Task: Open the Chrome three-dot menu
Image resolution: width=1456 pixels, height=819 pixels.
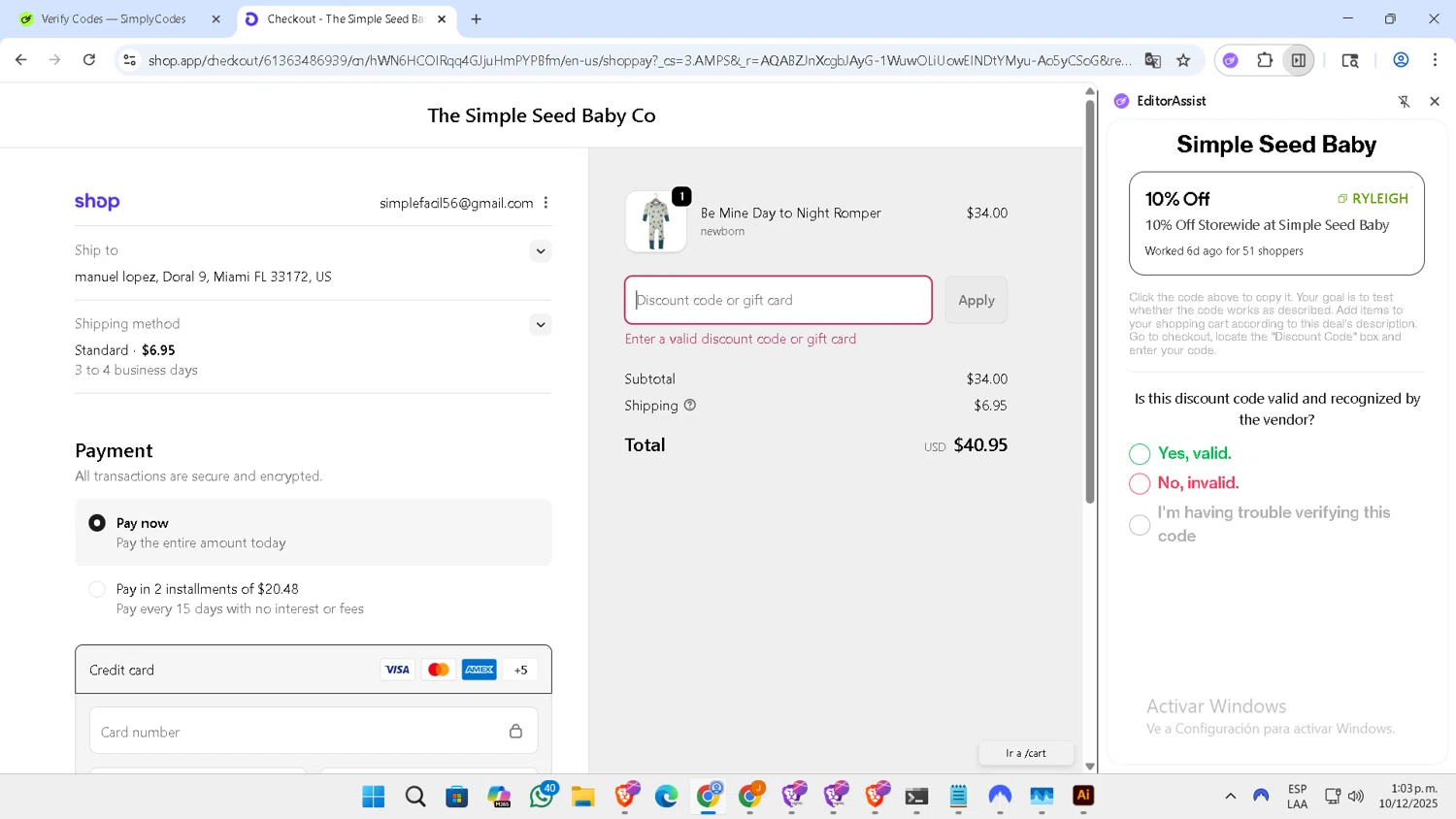Action: [x=1435, y=60]
